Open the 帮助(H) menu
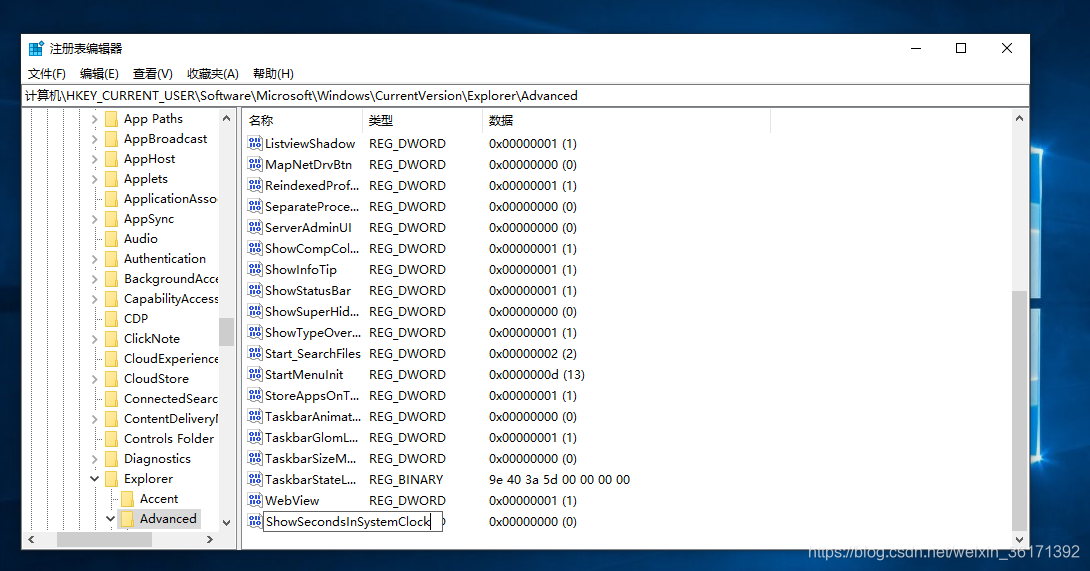The width and height of the screenshot is (1090, 571). coord(273,74)
